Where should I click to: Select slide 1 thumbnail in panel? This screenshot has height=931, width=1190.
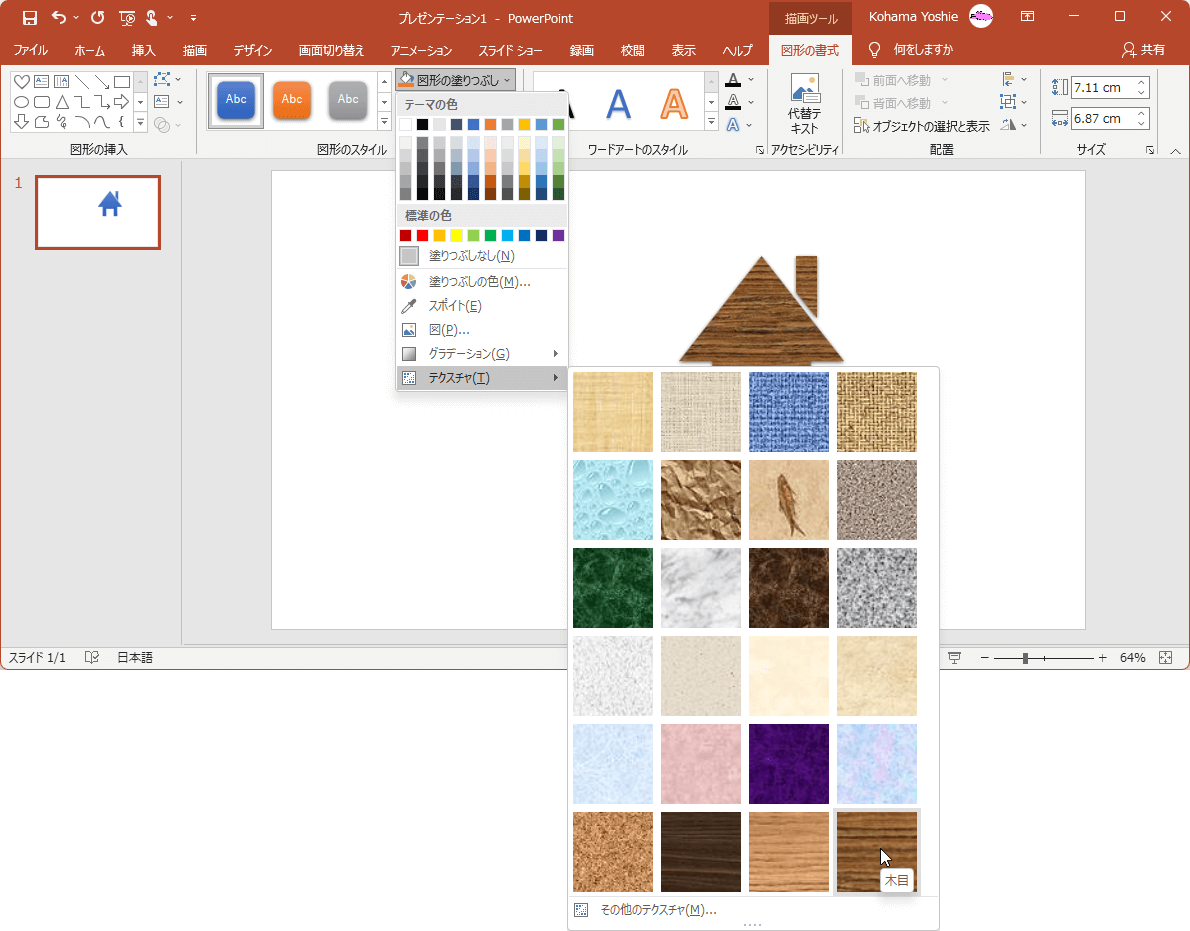[98, 212]
